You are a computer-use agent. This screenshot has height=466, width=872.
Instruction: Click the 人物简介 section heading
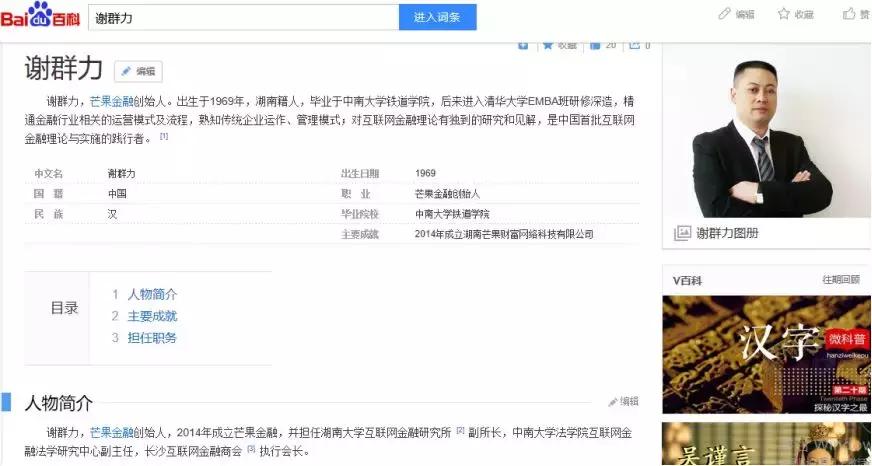click(x=58, y=403)
